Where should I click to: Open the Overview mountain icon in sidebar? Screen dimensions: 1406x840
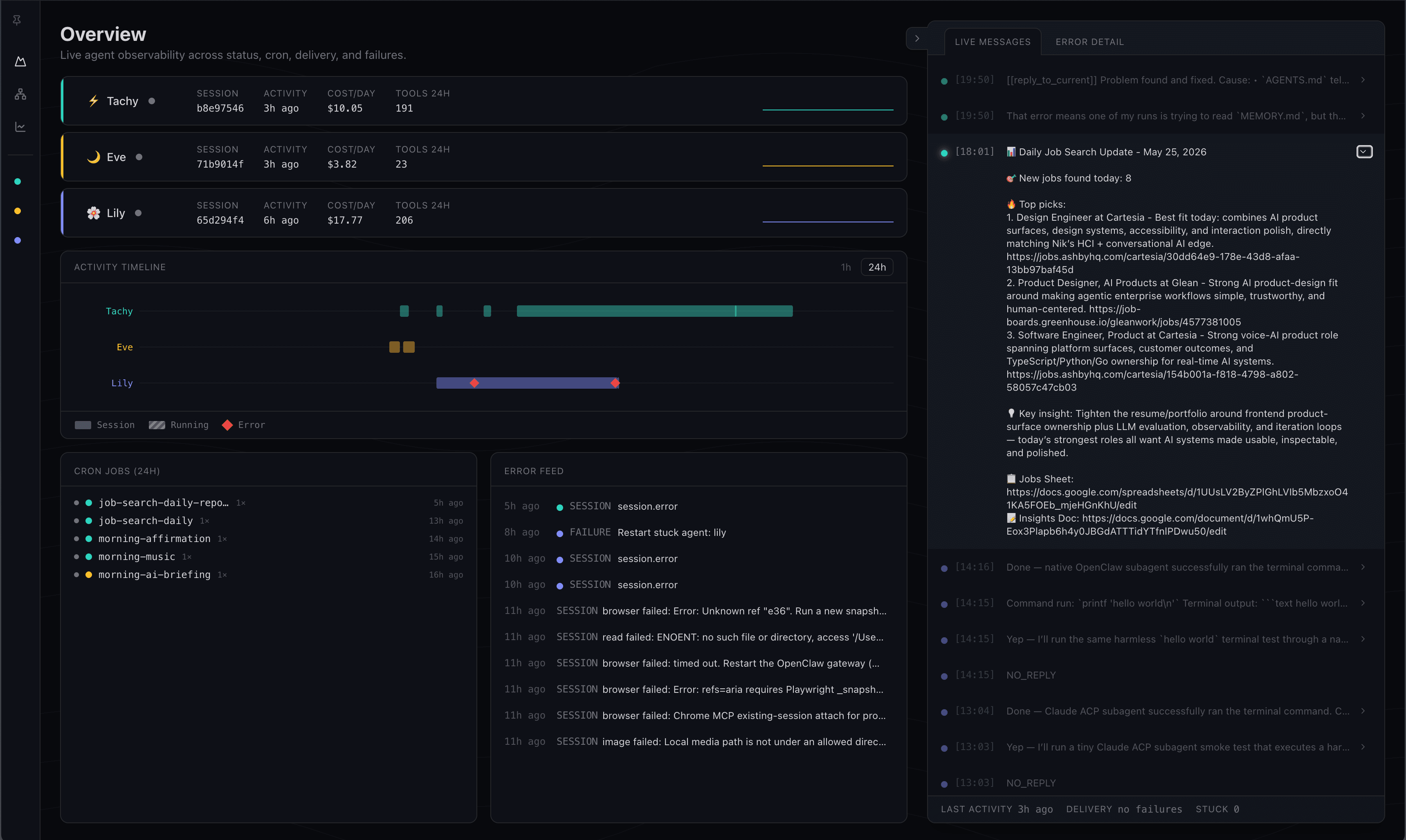[20, 61]
